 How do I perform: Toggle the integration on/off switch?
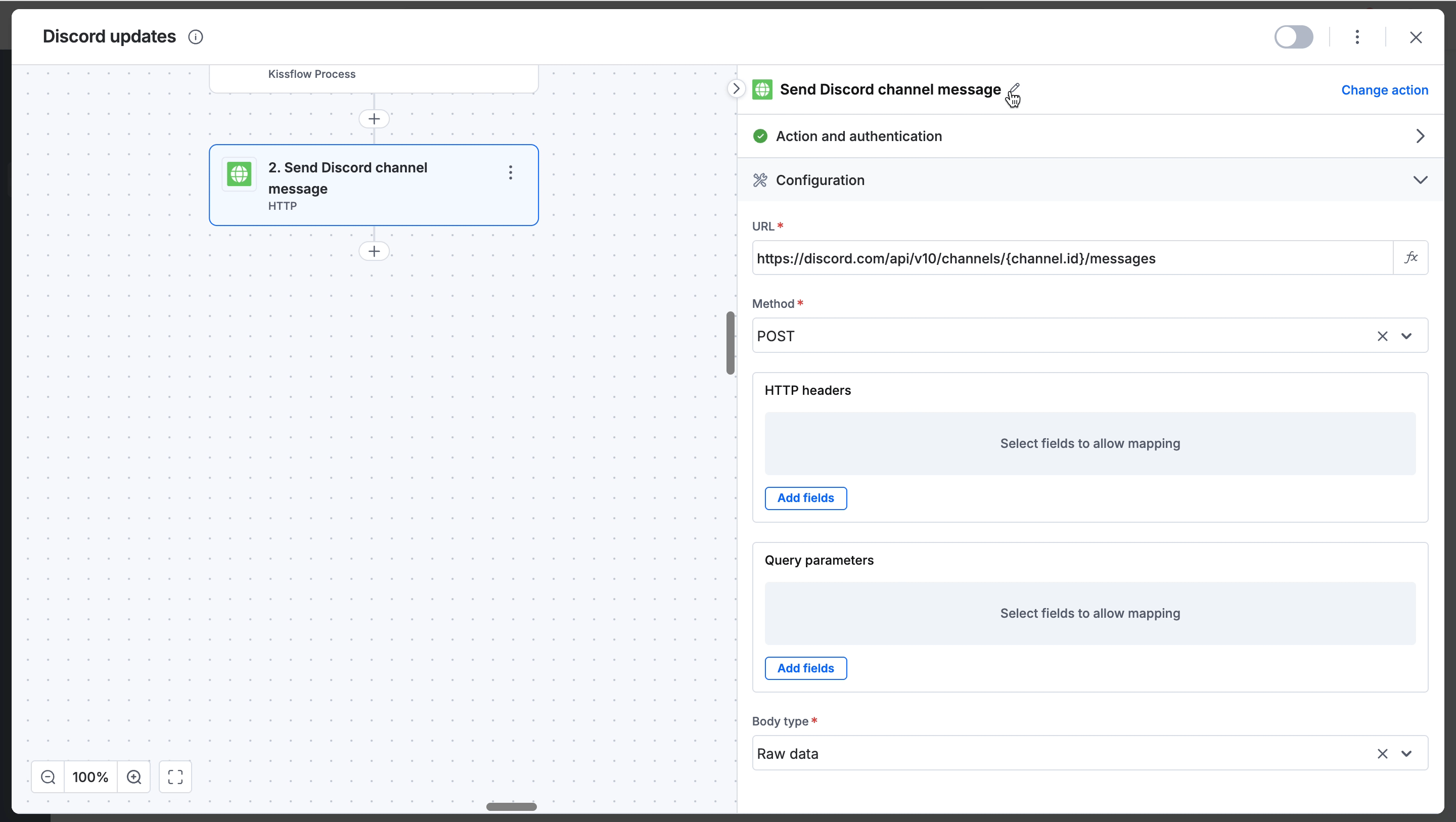(x=1293, y=37)
